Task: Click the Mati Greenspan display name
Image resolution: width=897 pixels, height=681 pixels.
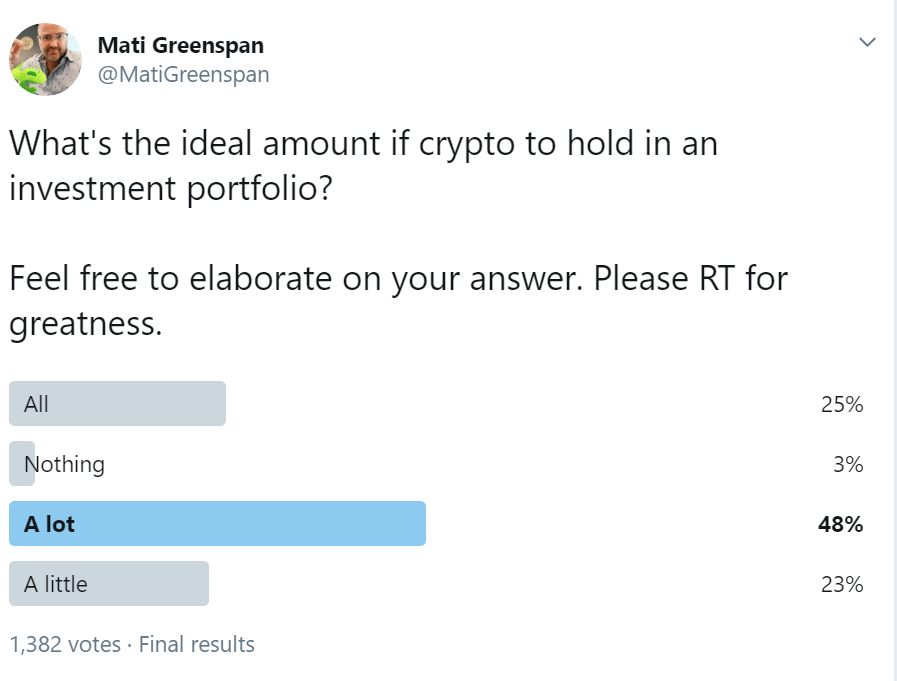Action: [181, 45]
